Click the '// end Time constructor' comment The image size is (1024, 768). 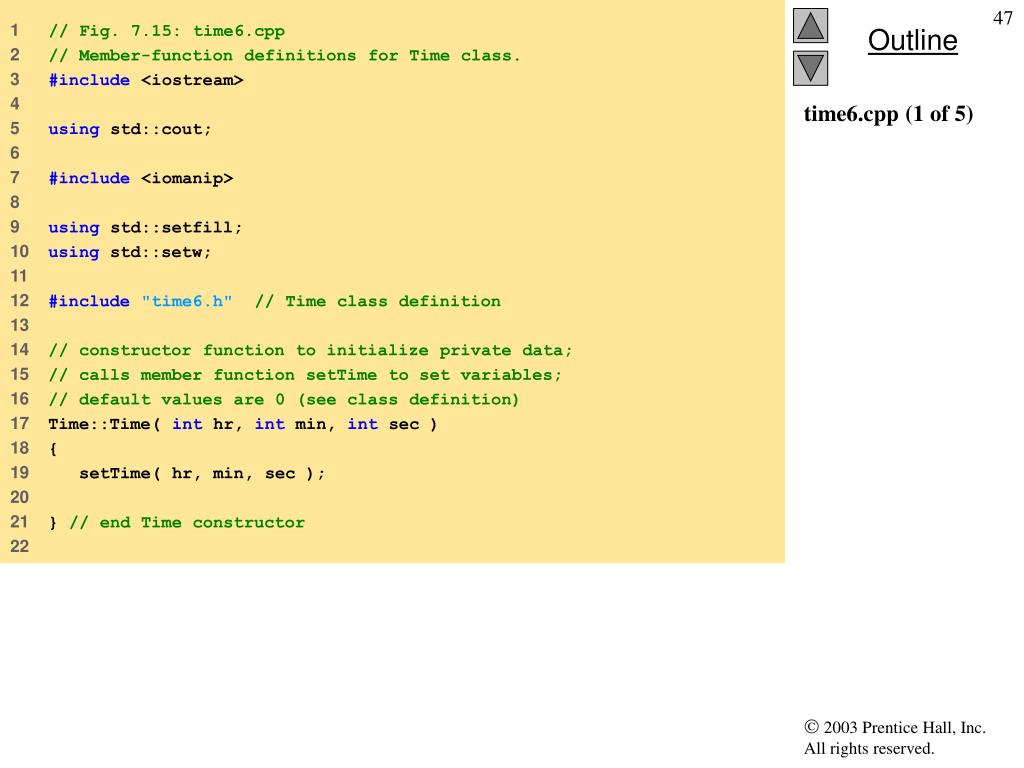(187, 522)
